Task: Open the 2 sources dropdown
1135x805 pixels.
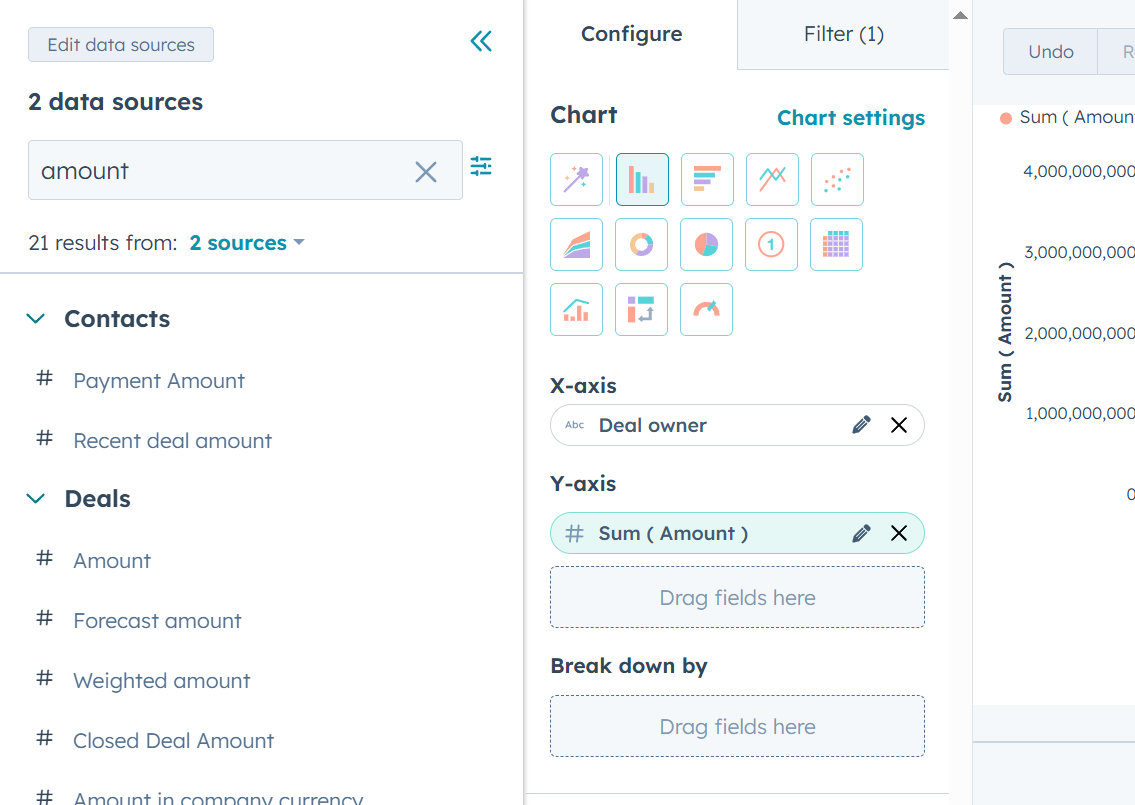Action: [x=247, y=243]
